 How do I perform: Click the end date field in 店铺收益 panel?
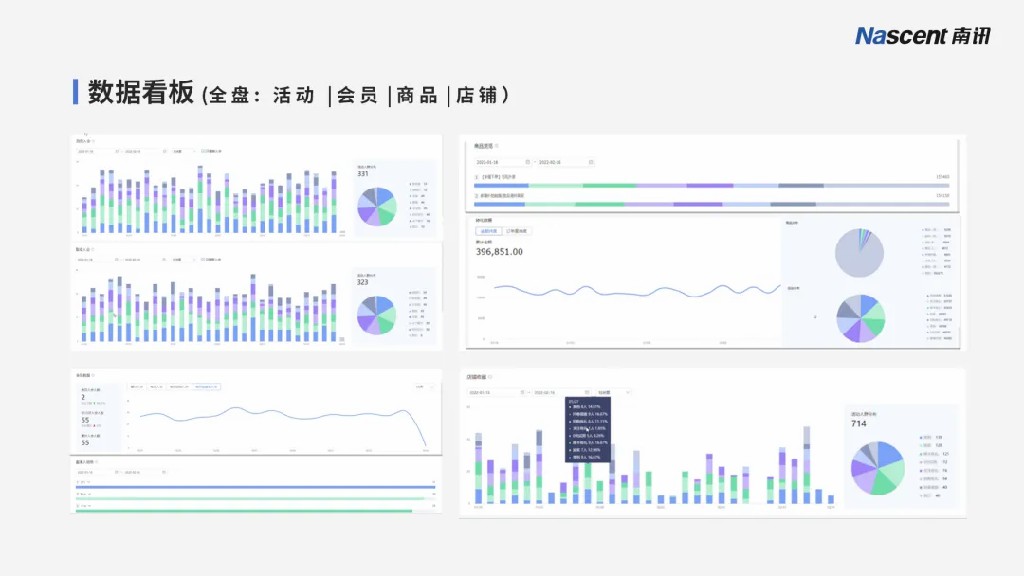coord(562,392)
